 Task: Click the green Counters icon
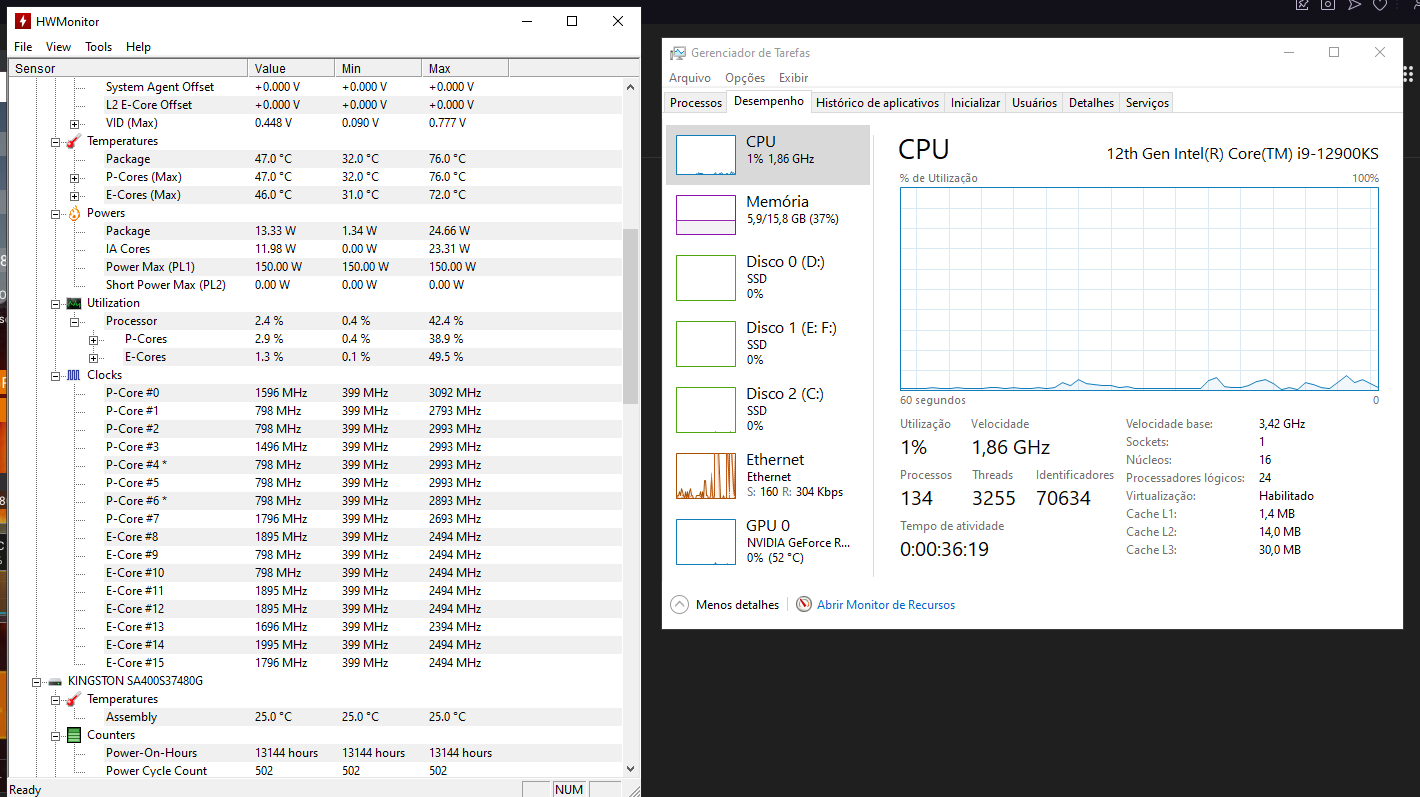(74, 735)
